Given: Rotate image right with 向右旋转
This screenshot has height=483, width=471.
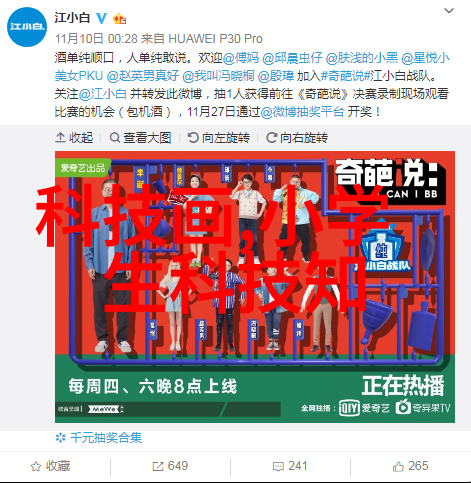Looking at the screenshot, I should (x=297, y=137).
